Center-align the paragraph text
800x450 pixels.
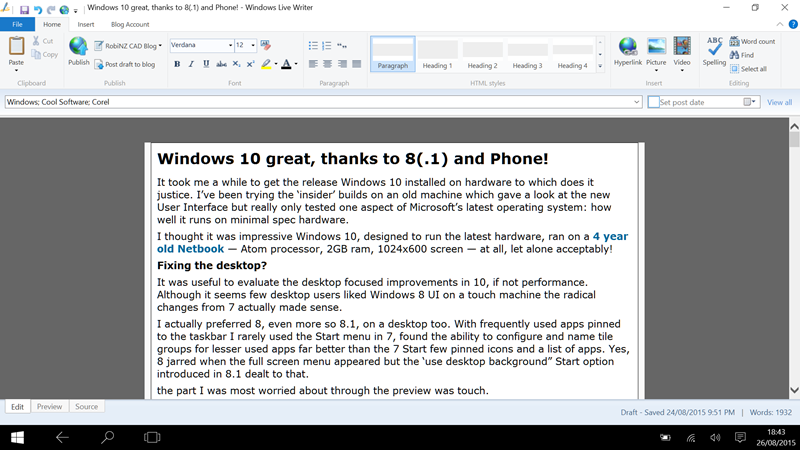coord(327,64)
